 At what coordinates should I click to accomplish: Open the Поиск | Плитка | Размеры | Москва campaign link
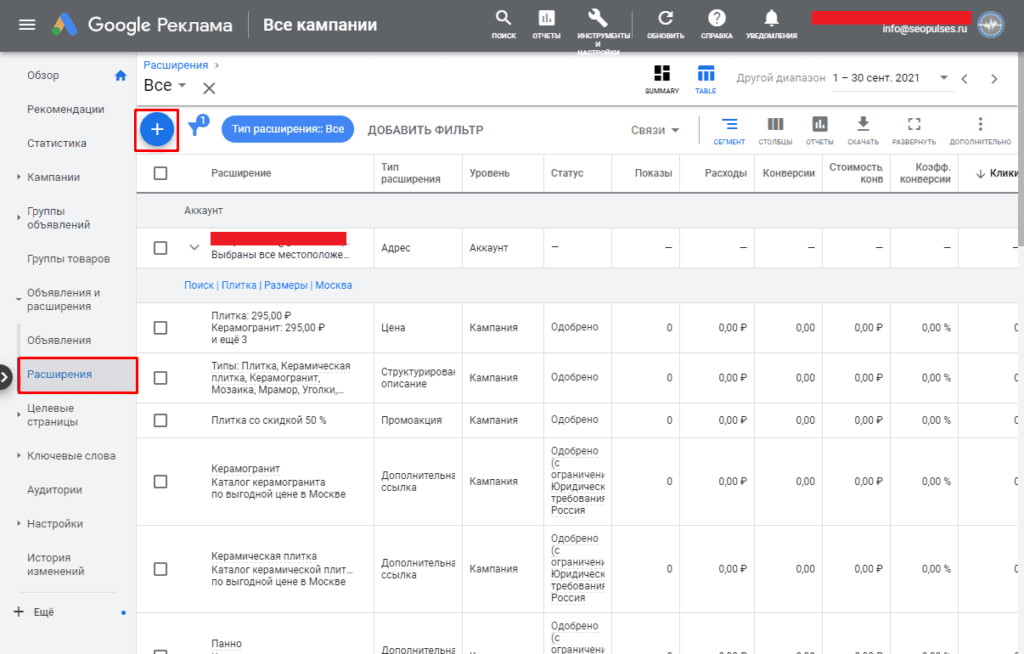(x=268, y=285)
